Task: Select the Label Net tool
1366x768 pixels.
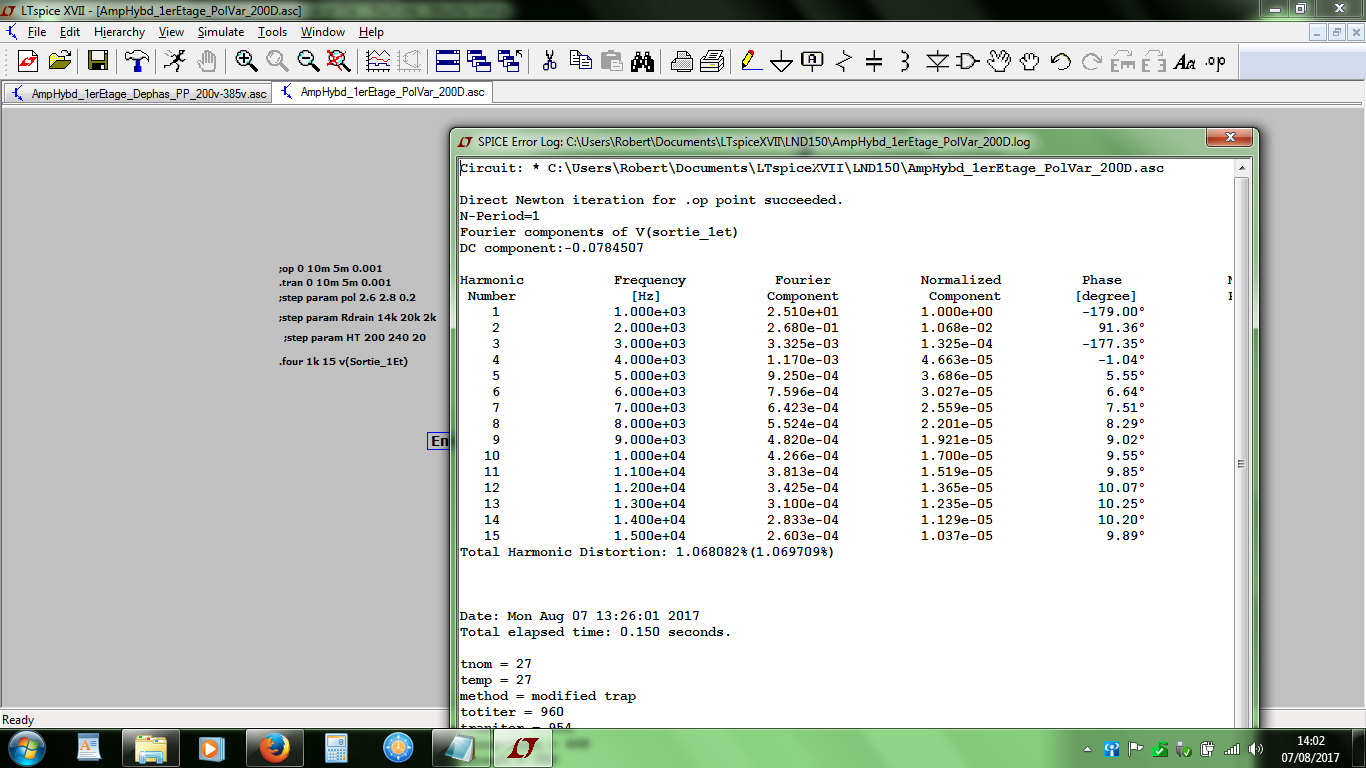Action: 812,61
